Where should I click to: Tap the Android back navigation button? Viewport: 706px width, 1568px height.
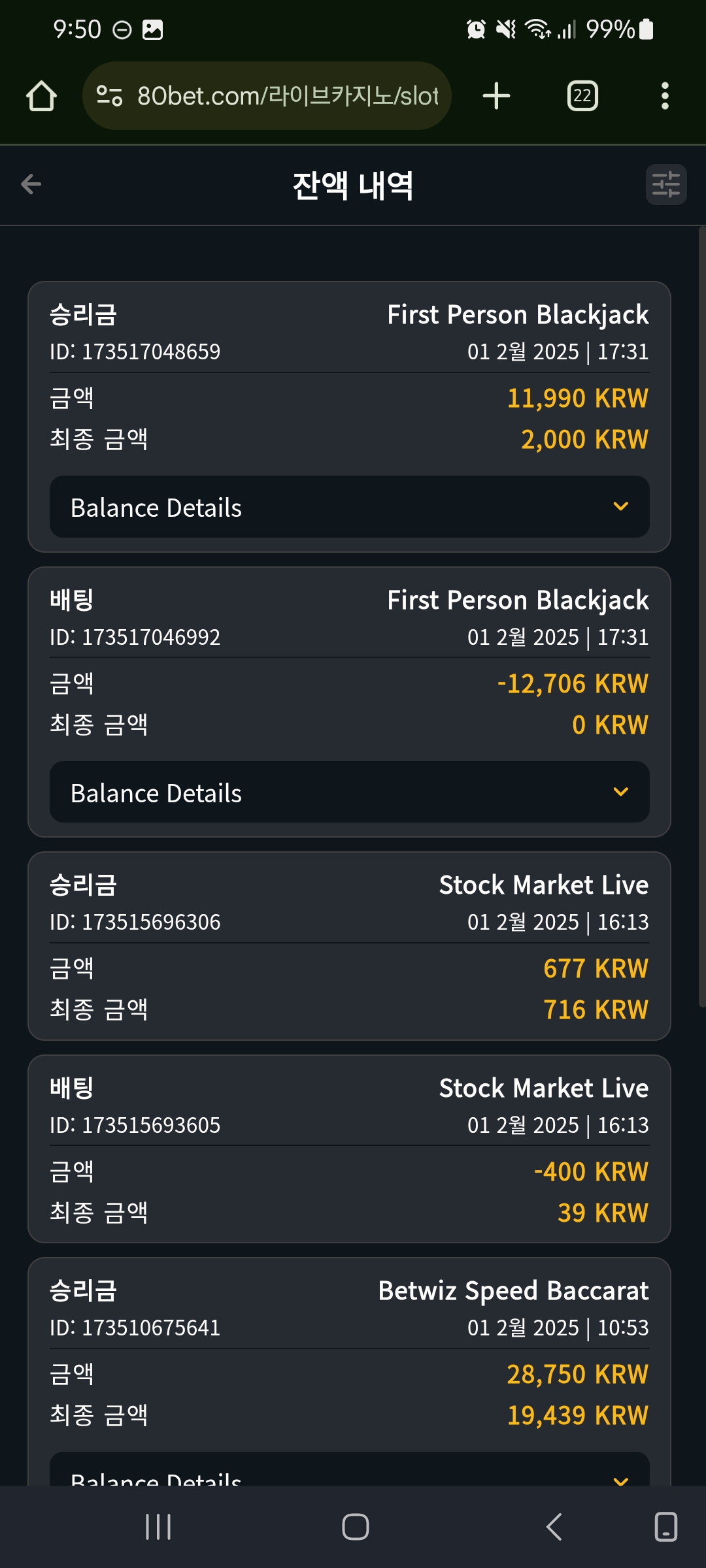click(x=554, y=1527)
